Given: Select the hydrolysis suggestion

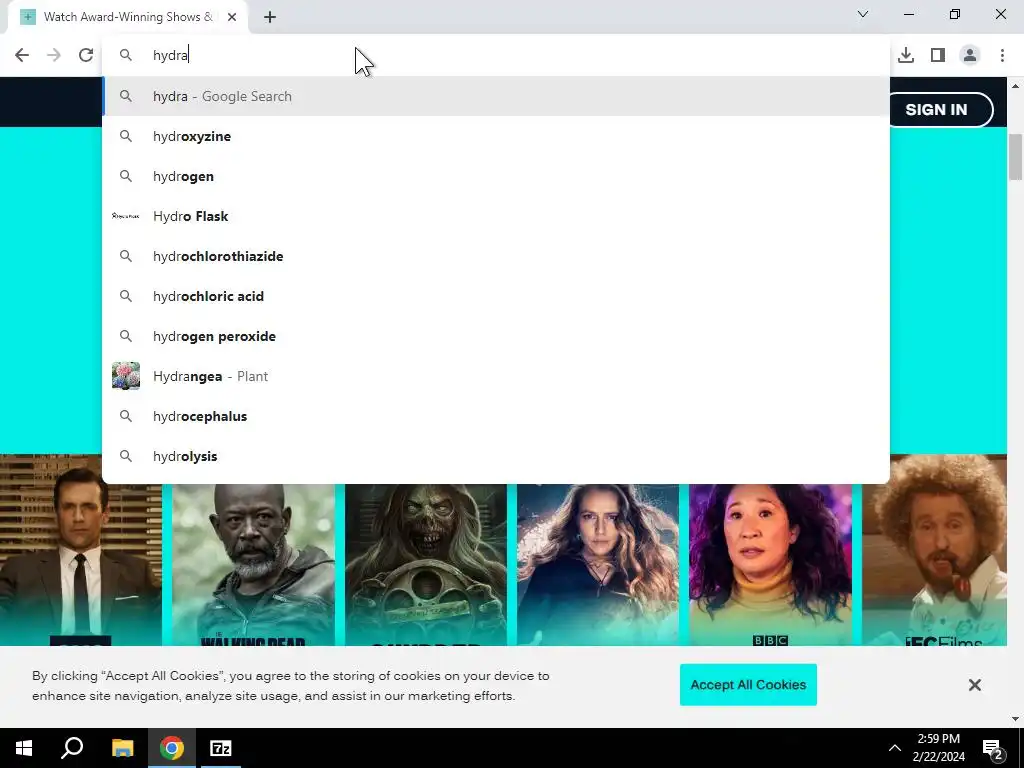Looking at the screenshot, I should [496, 456].
